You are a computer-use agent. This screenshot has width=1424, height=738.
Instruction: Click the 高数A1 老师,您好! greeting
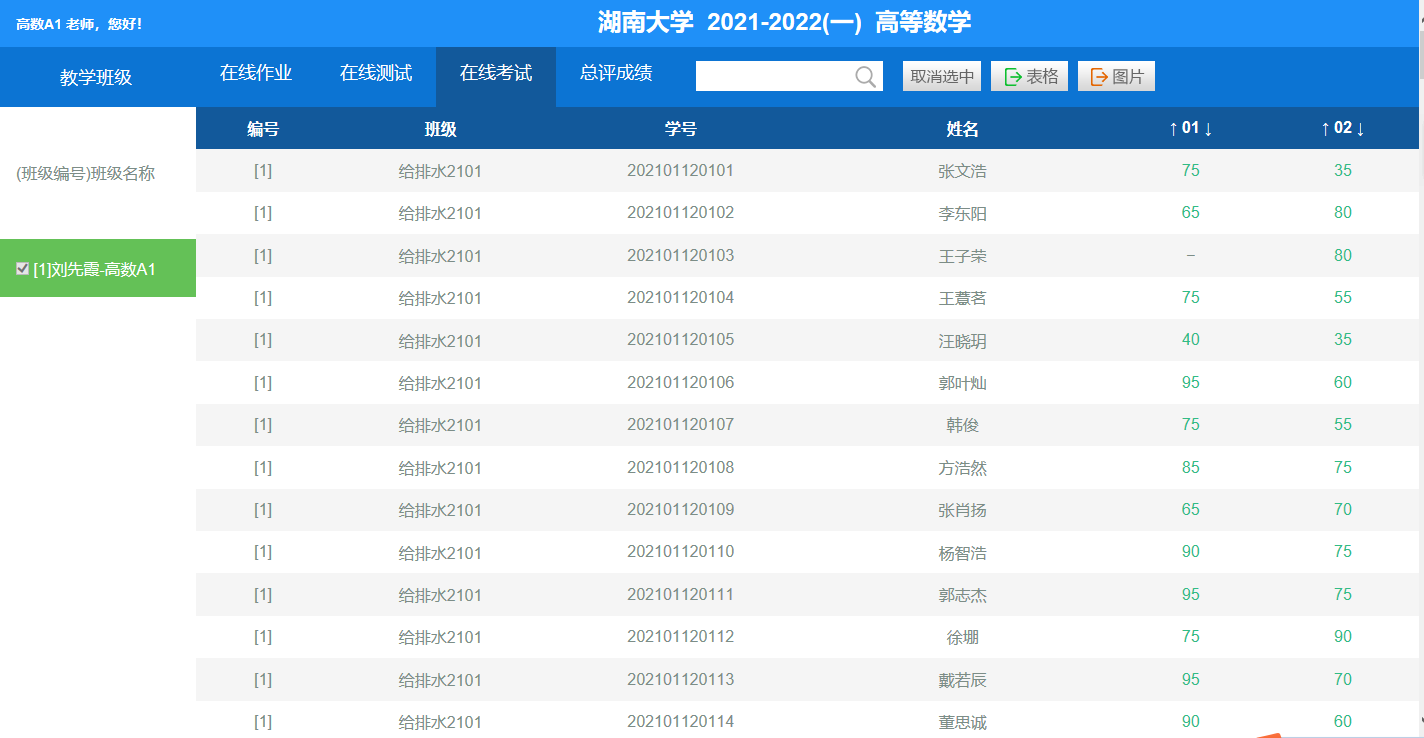(79, 23)
